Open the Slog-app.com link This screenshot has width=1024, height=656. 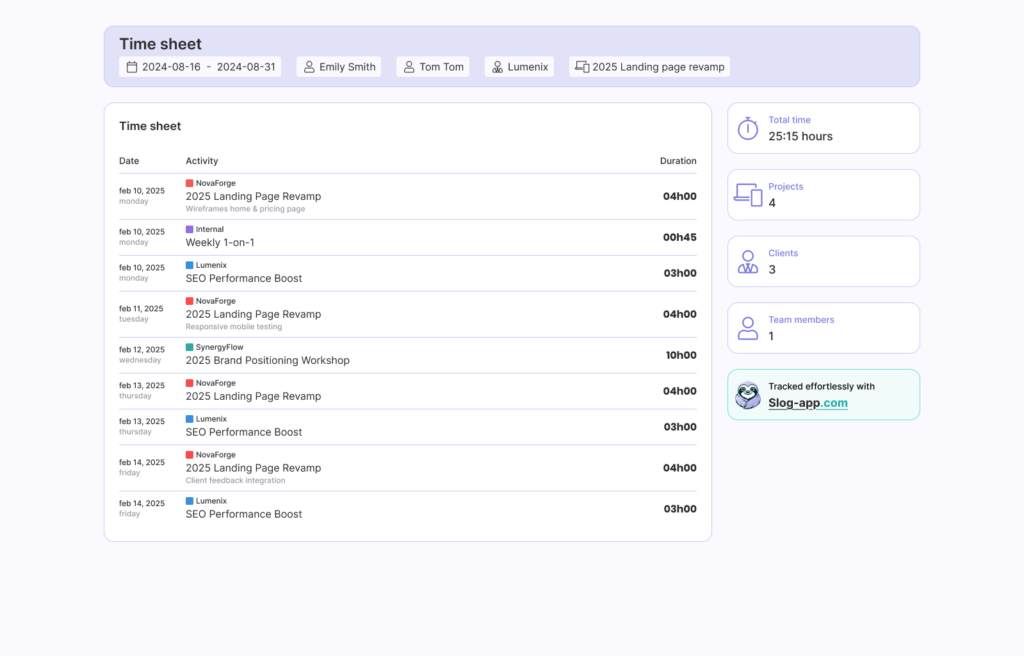click(808, 404)
